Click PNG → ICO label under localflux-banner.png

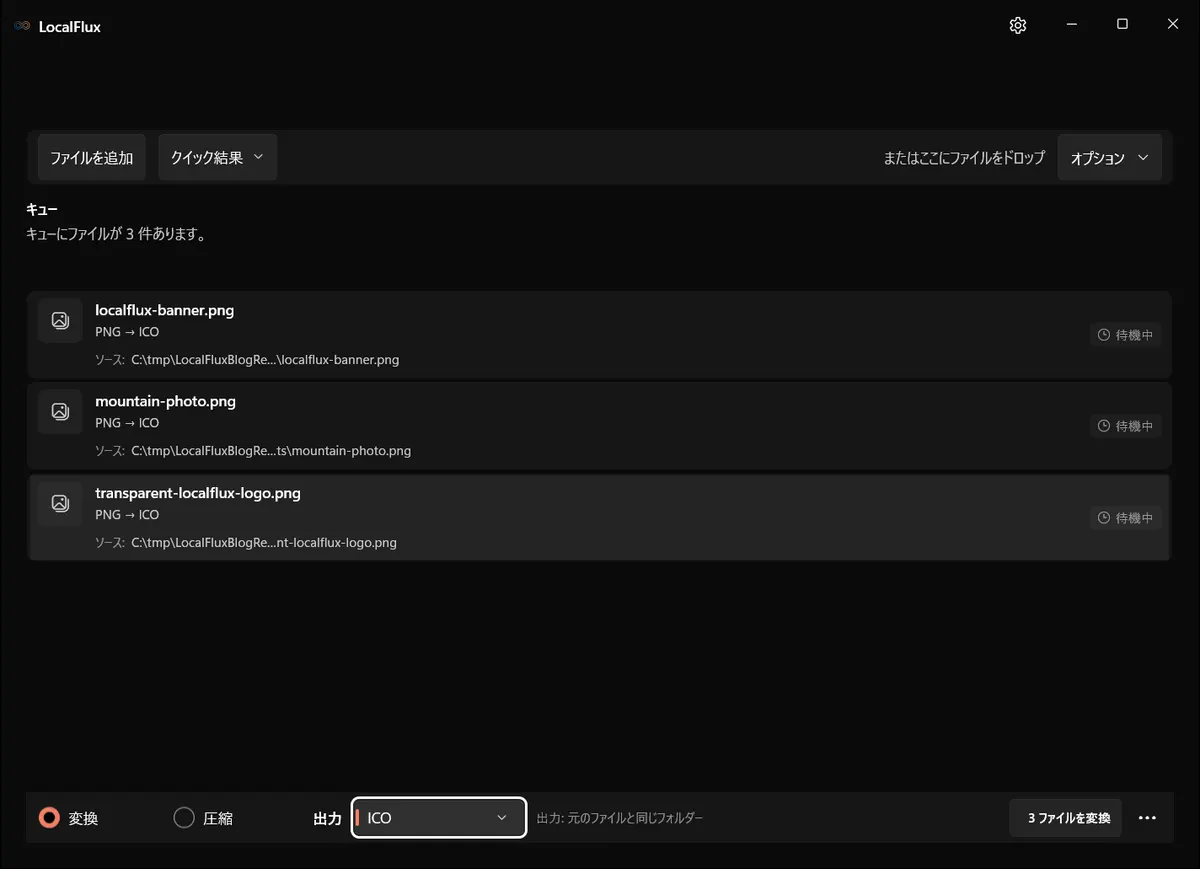(127, 332)
